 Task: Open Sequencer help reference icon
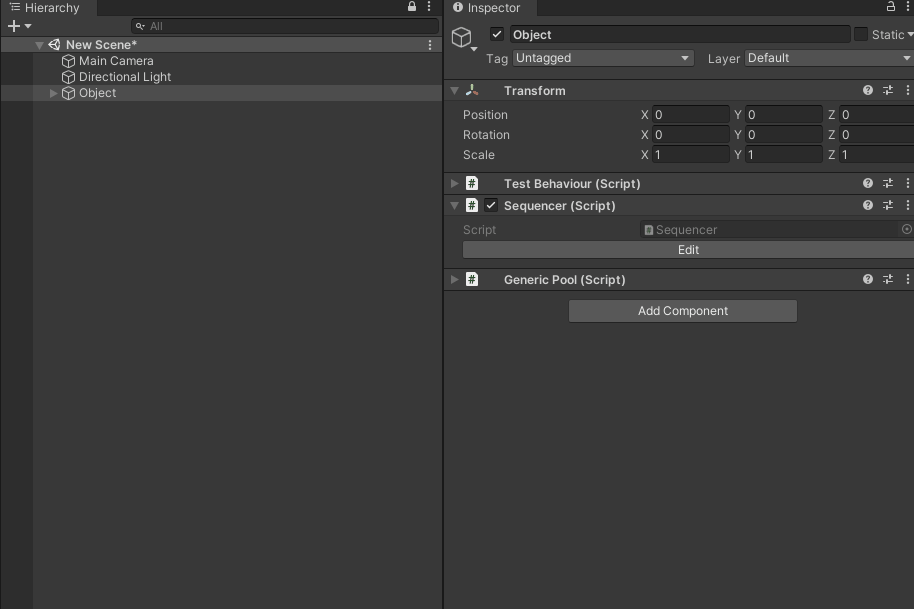click(868, 205)
